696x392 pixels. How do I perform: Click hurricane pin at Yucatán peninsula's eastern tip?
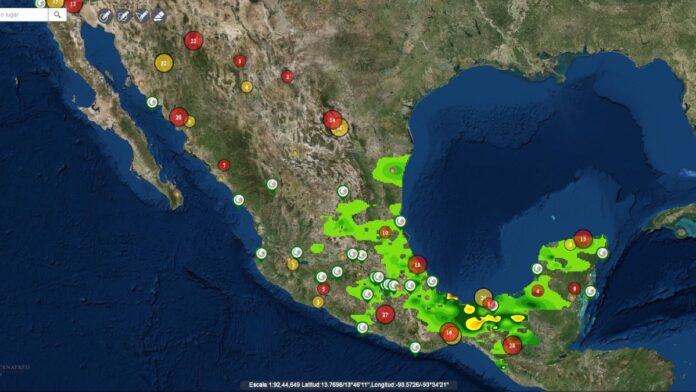coord(602,253)
